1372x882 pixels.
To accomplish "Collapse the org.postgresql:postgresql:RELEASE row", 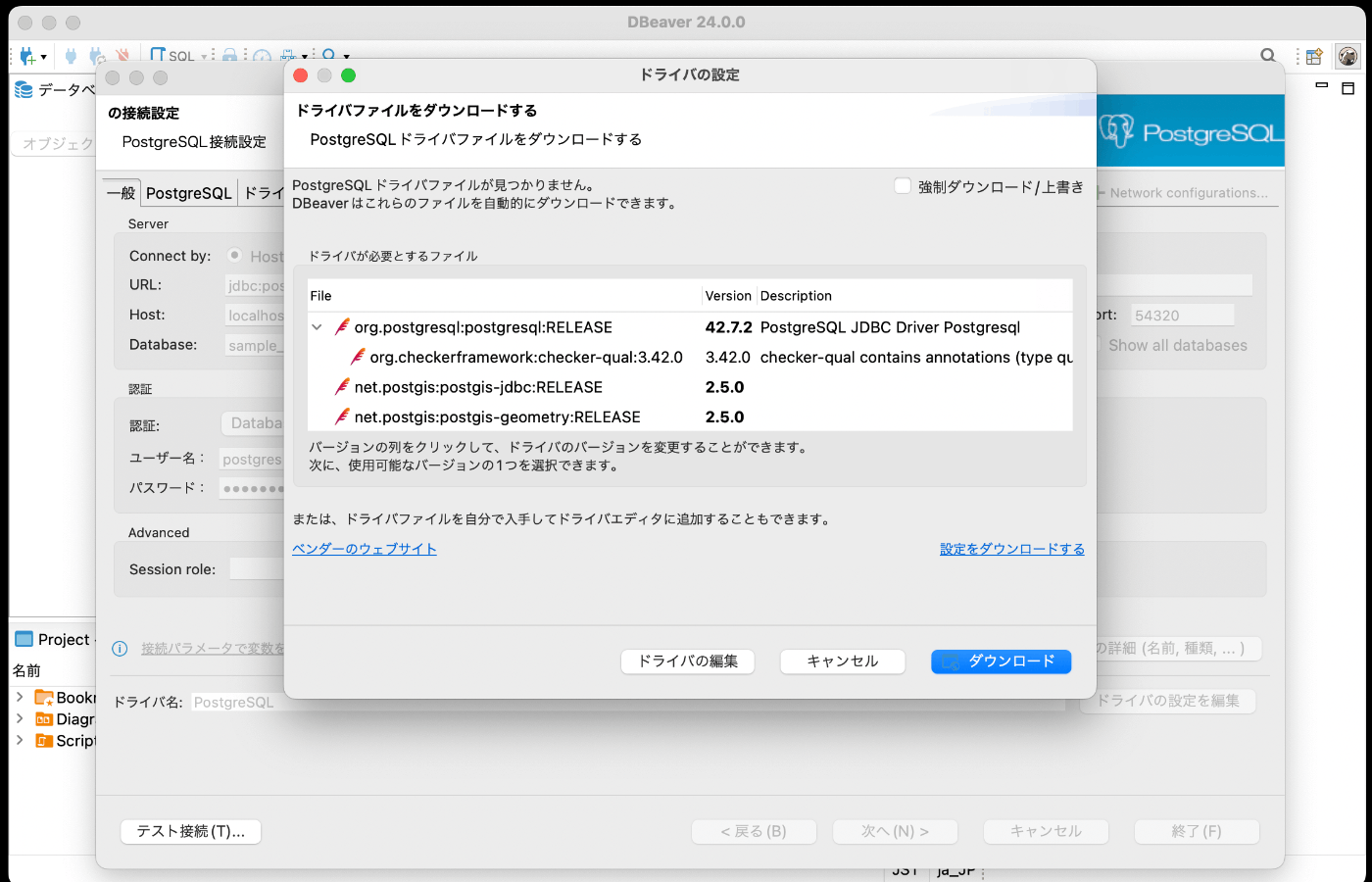I will point(318,327).
